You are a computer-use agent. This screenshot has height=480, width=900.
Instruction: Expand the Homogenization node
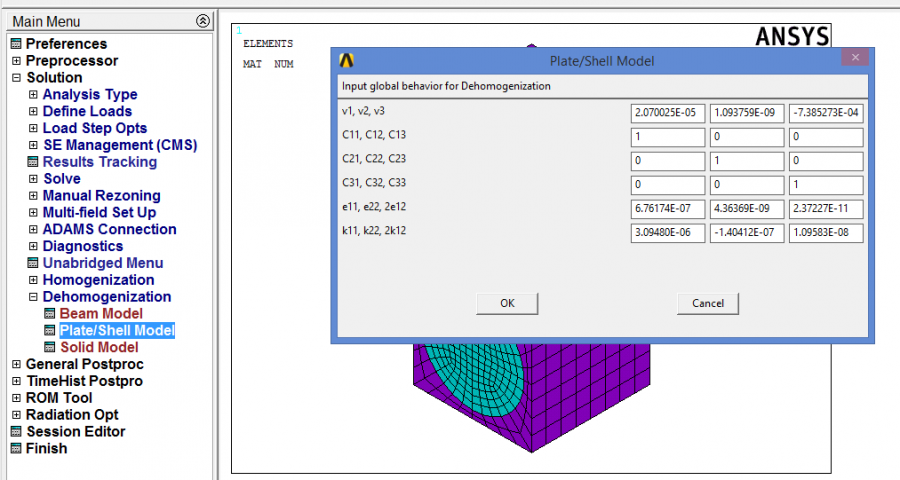[x=33, y=280]
